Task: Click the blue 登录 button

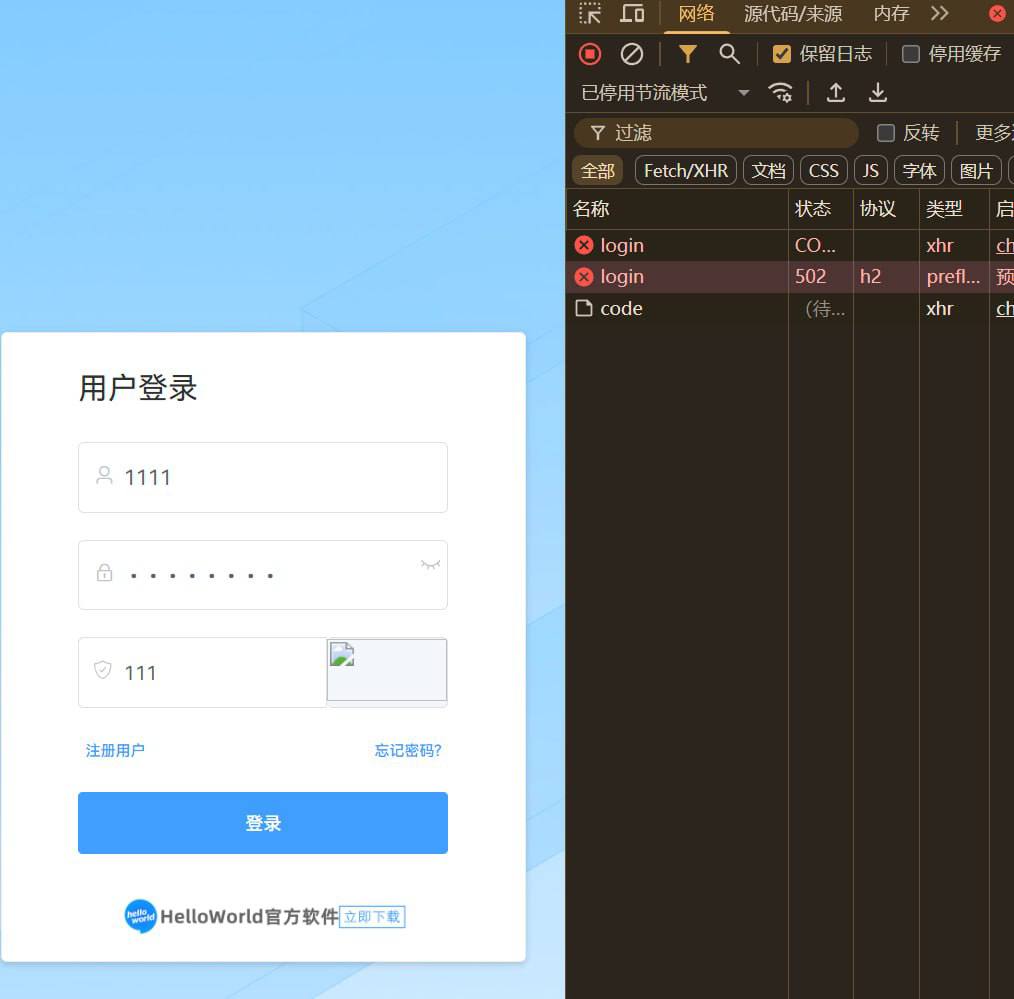Action: tap(263, 823)
